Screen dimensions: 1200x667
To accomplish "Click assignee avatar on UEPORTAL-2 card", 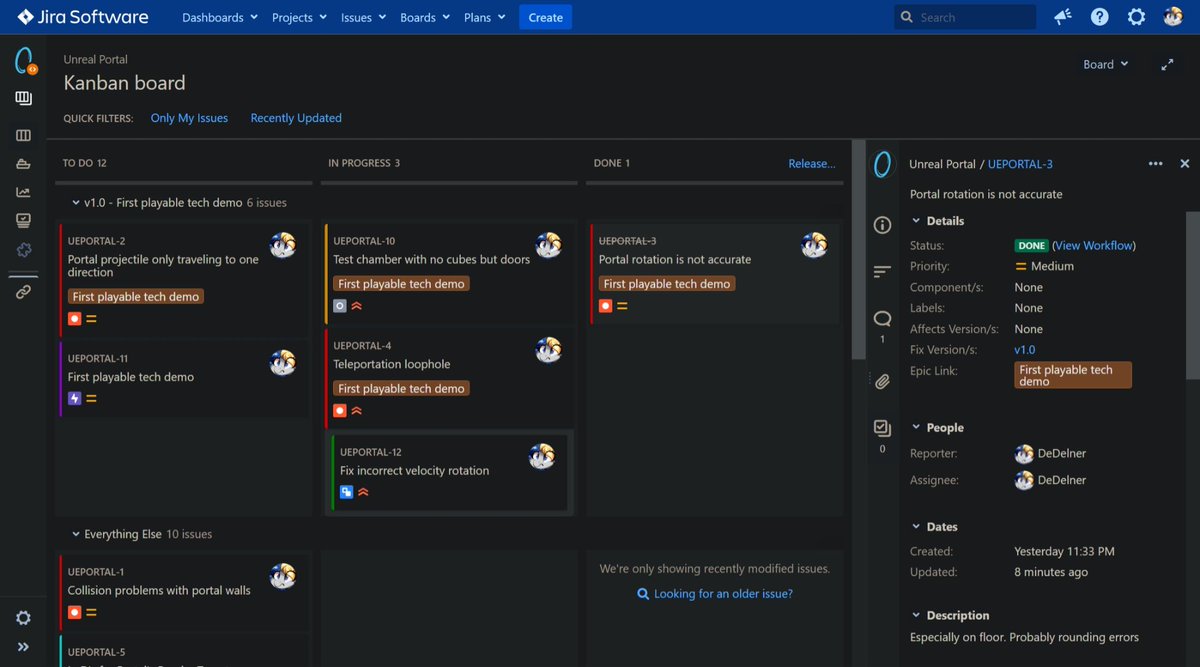I will 283,245.
